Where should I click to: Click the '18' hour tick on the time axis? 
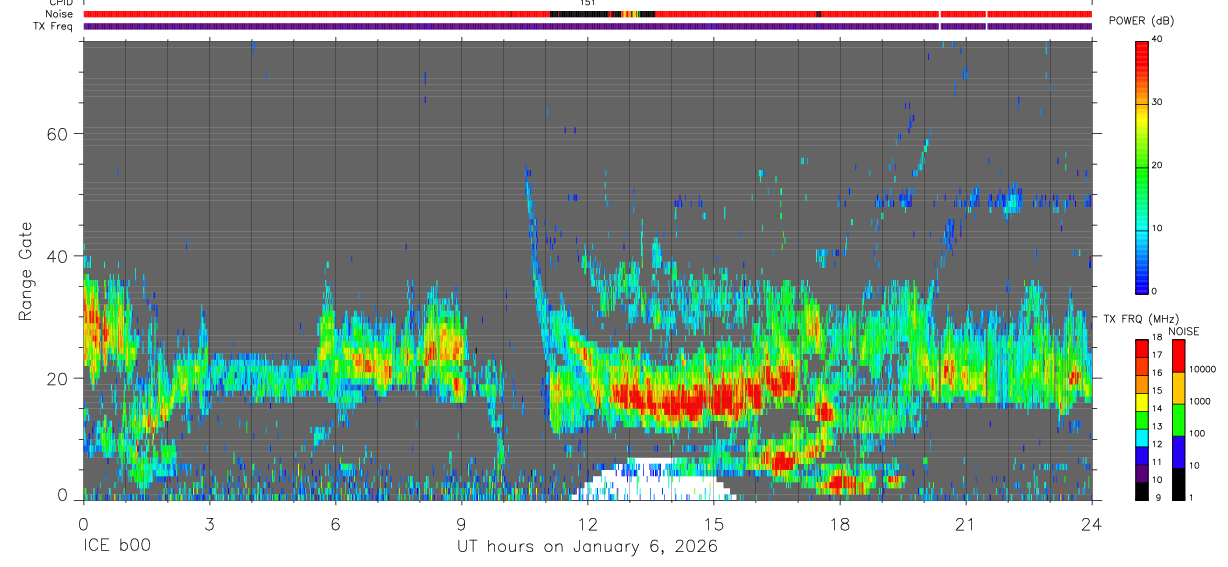[840, 524]
